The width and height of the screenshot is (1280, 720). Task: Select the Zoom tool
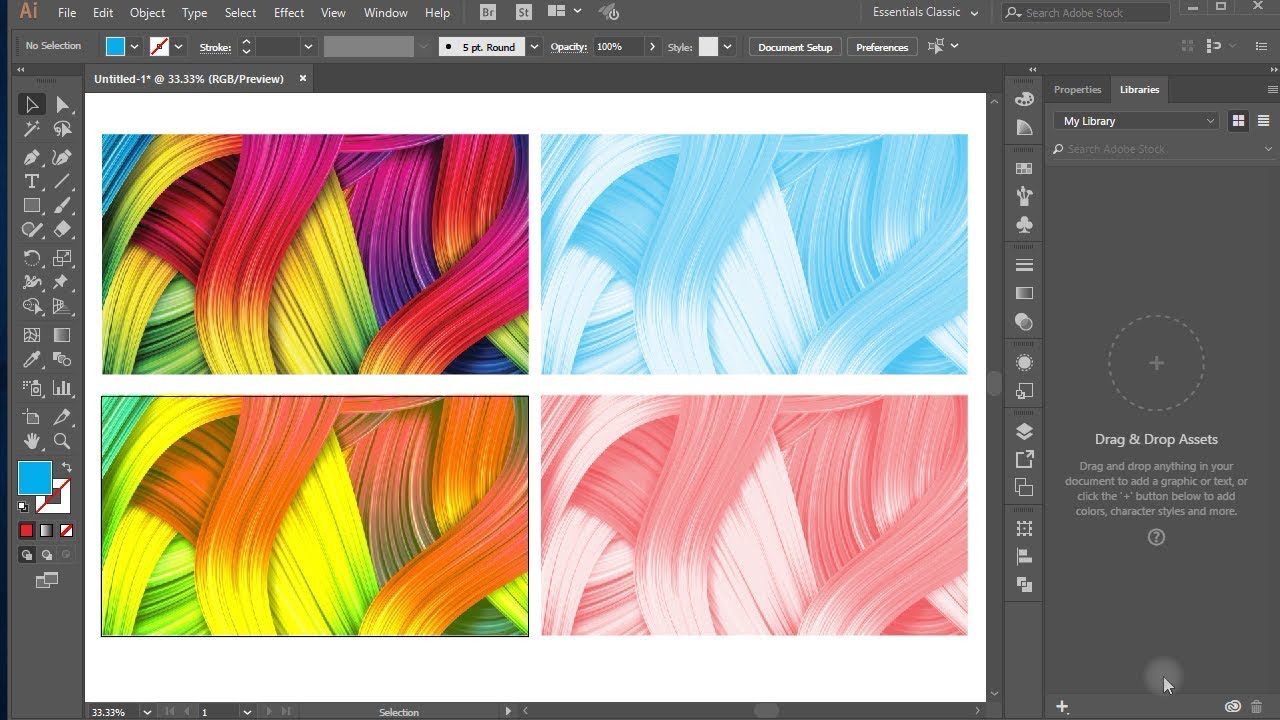(x=60, y=441)
